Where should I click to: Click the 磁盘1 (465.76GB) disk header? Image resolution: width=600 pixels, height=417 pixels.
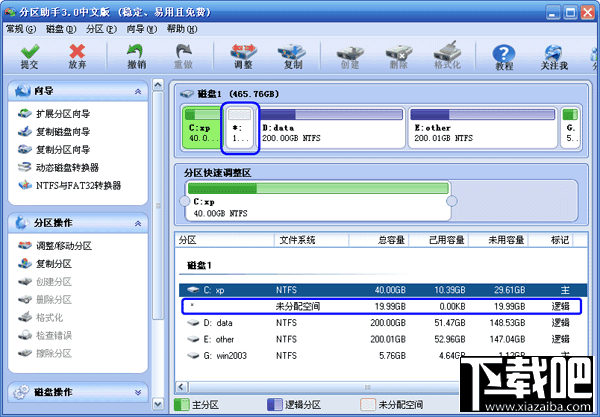pos(230,94)
